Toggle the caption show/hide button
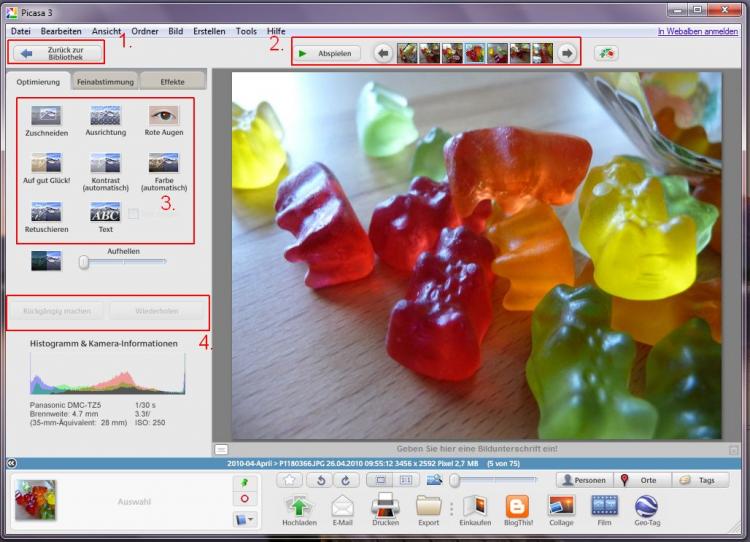 (221, 450)
